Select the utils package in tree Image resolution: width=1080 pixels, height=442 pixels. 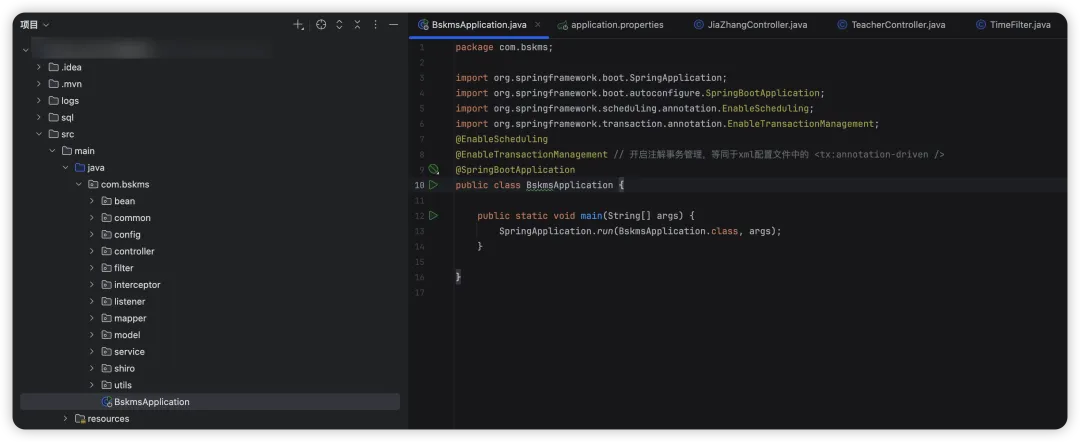click(x=123, y=386)
